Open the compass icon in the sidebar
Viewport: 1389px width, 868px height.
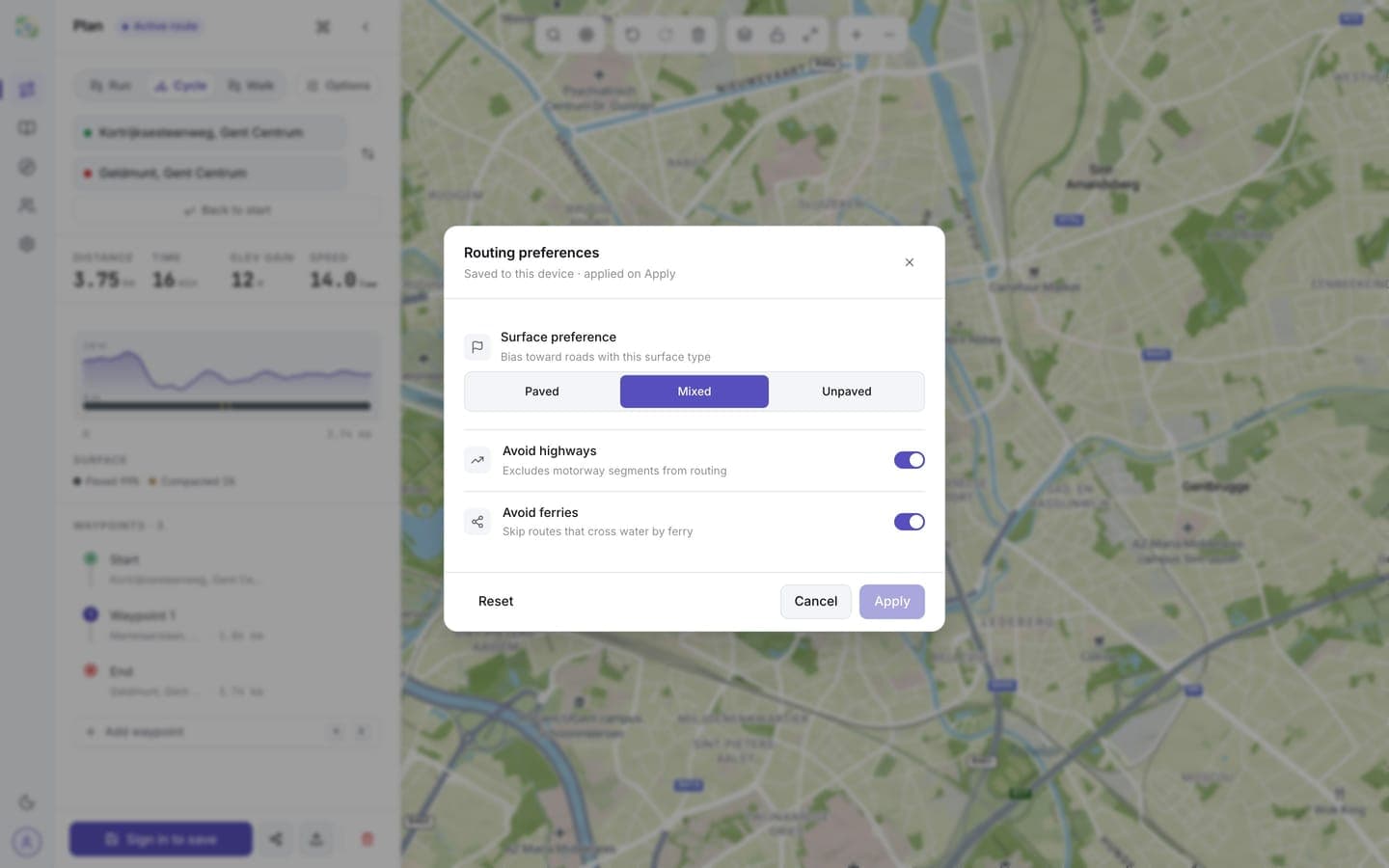pyautogui.click(x=27, y=167)
